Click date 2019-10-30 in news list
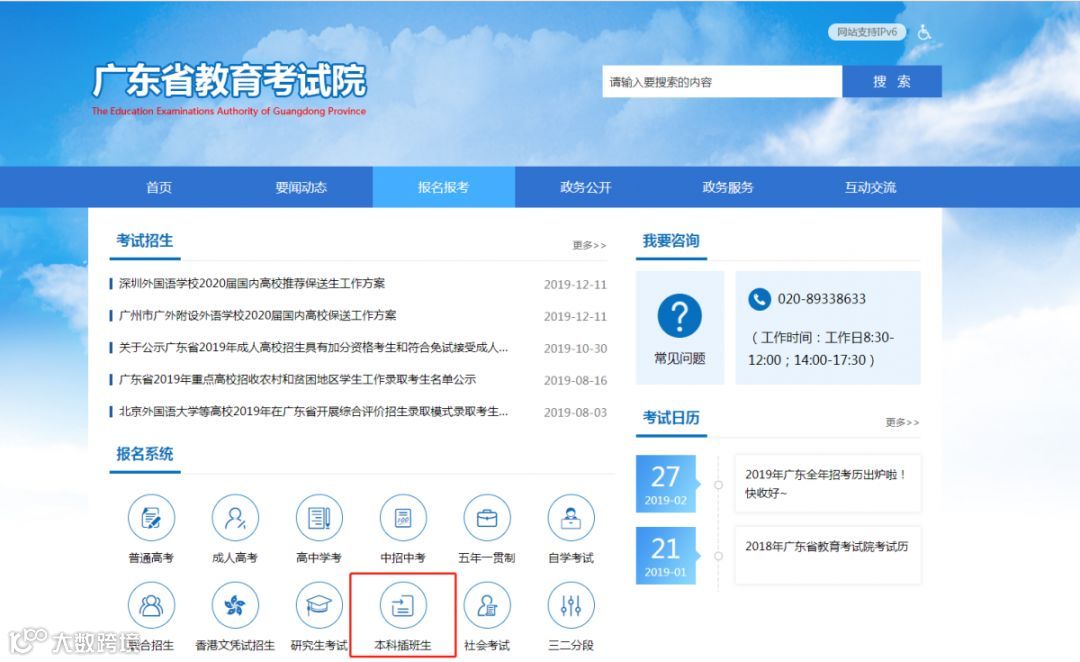1080x662 pixels. [x=575, y=349]
